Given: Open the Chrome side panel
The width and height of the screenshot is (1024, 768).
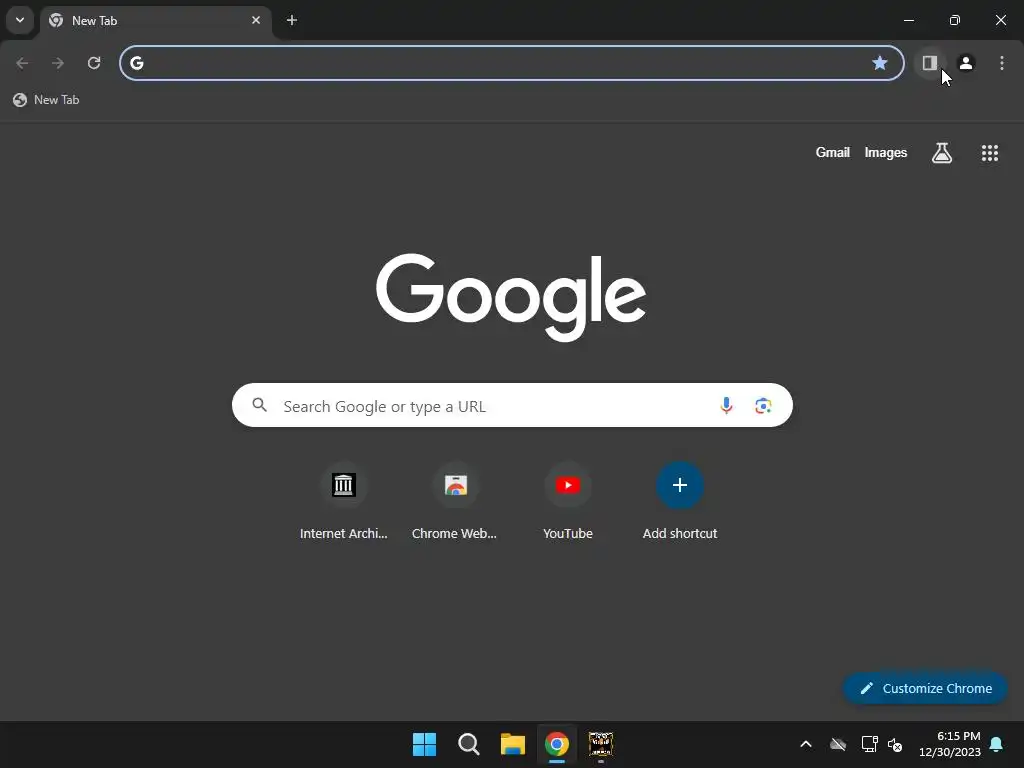Looking at the screenshot, I should 929,63.
